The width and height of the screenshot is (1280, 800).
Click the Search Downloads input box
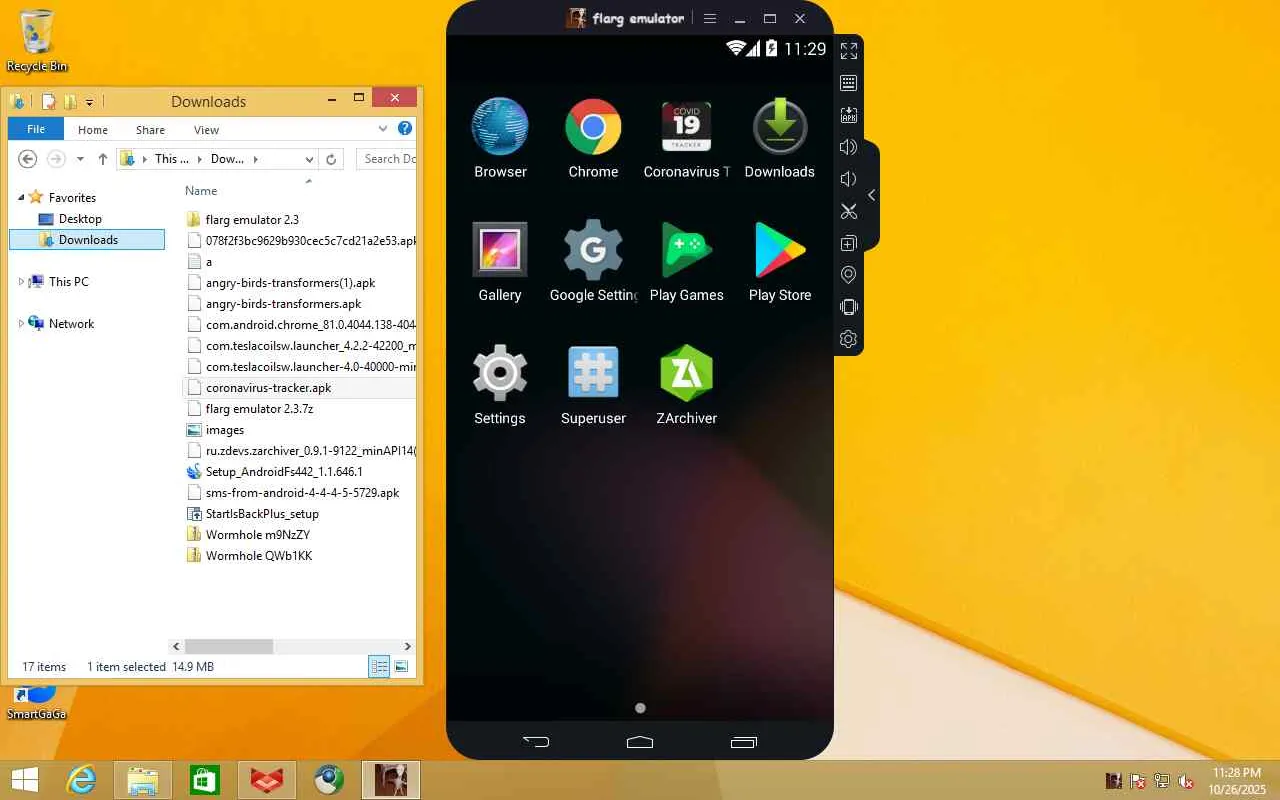(385, 159)
